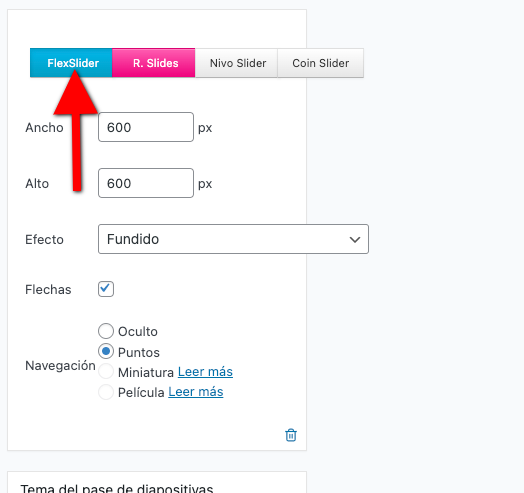Click the Navegación label text
Viewport: 524px width, 493px height.
click(60, 365)
